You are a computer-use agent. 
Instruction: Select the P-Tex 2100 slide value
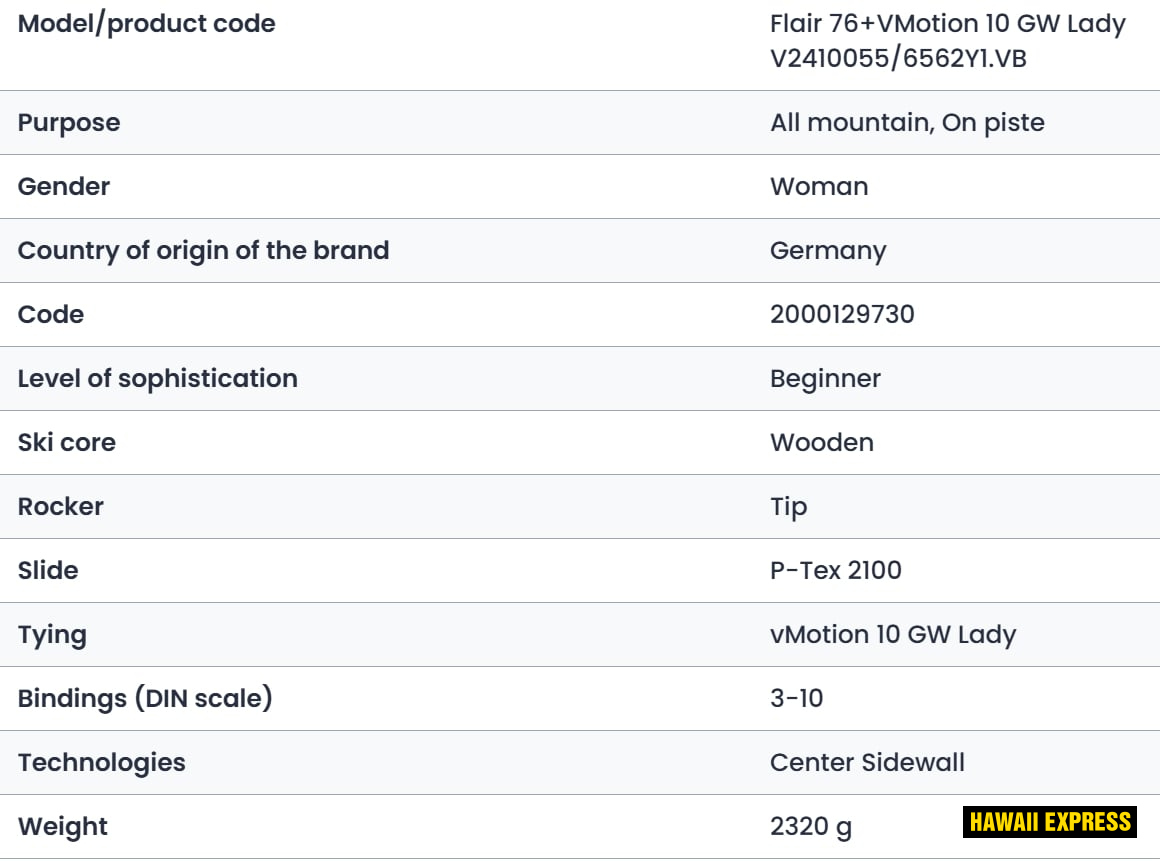pos(836,571)
